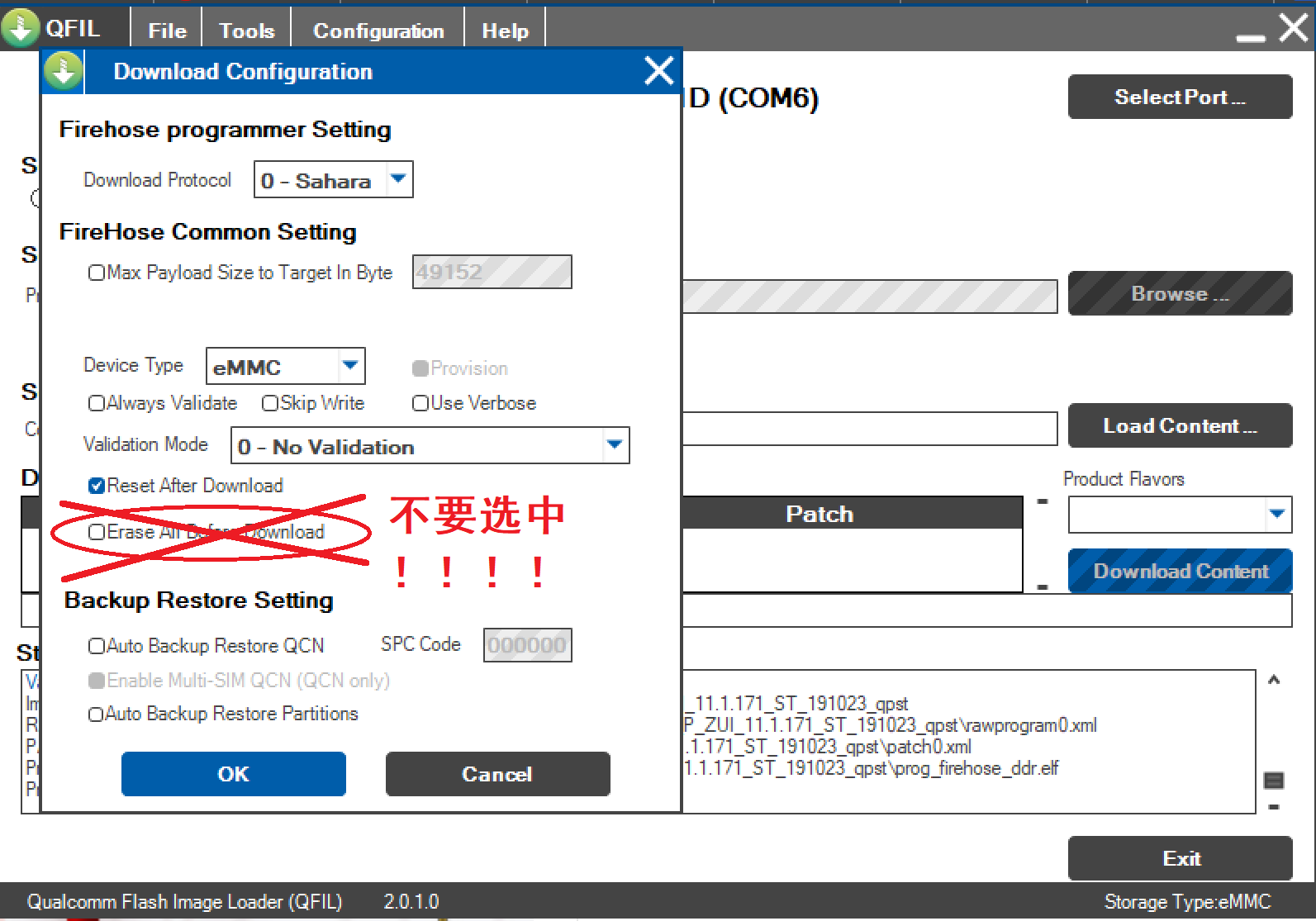This screenshot has width=1316, height=921.
Task: Open the Tools menu
Action: click(x=246, y=31)
